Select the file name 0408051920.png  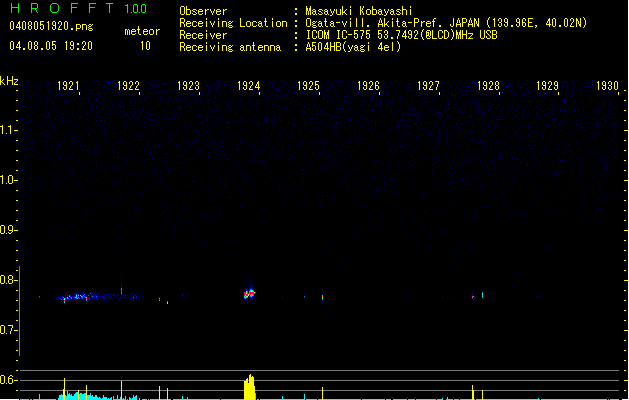tap(51, 26)
